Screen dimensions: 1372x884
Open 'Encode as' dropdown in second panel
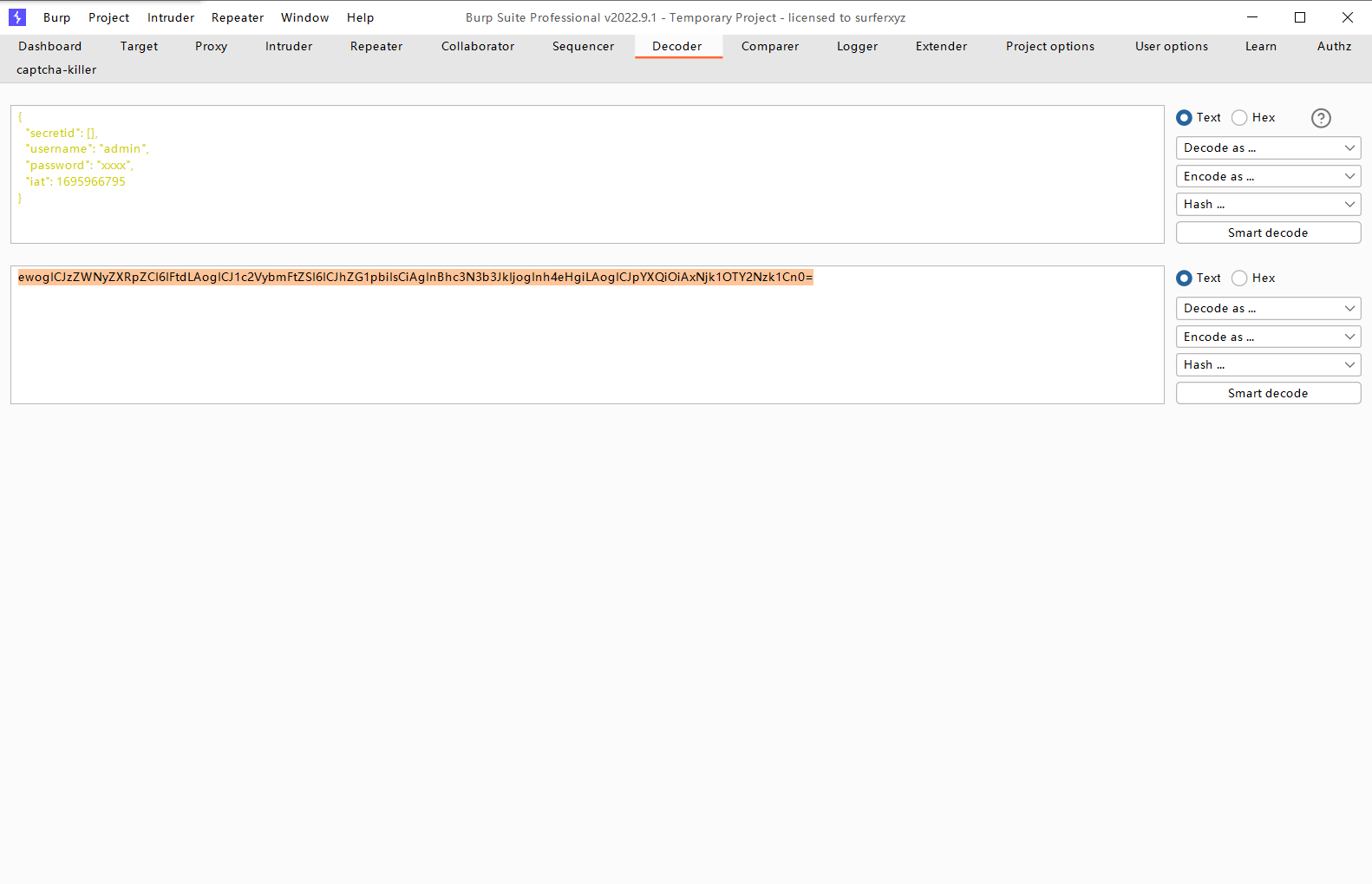[x=1268, y=337]
